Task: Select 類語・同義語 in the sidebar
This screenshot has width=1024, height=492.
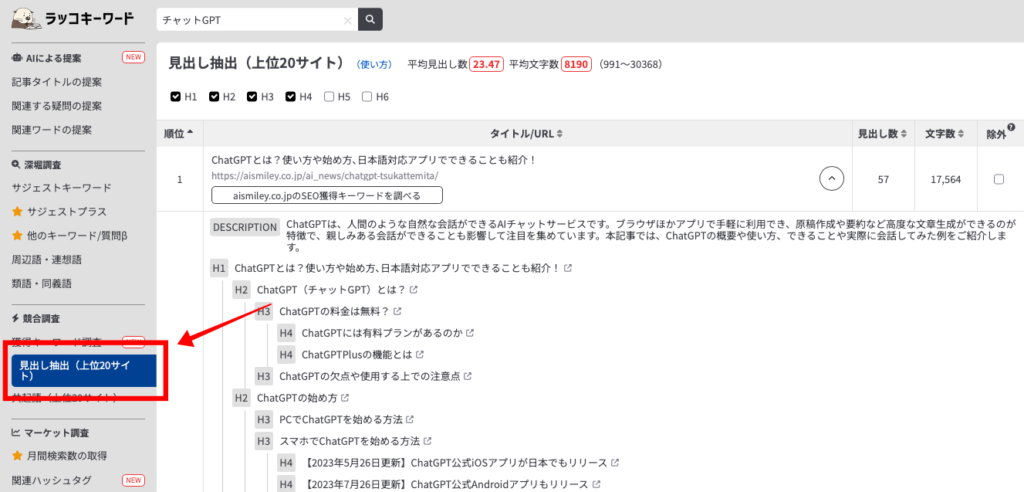Action: tap(42, 284)
